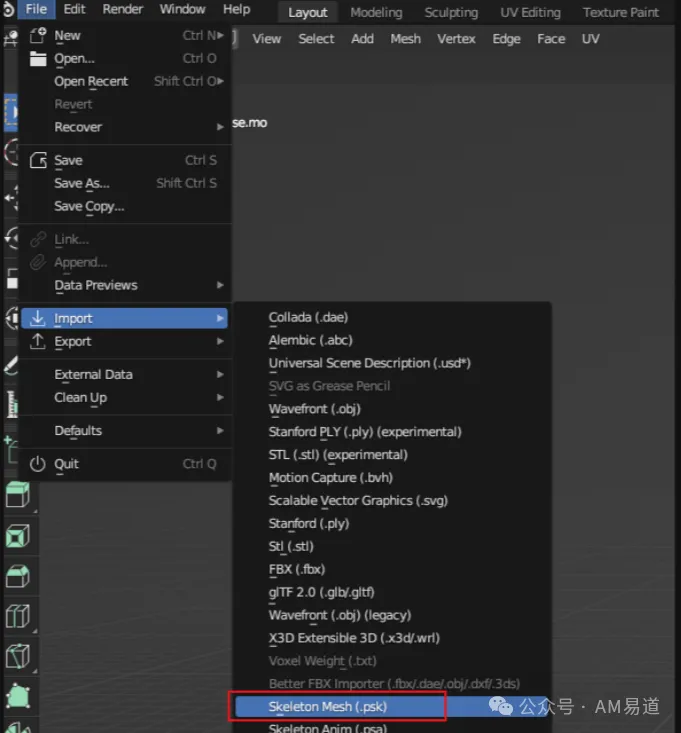This screenshot has width=681, height=733.
Task: Import a Collada (.dae) file
Action: (x=308, y=317)
